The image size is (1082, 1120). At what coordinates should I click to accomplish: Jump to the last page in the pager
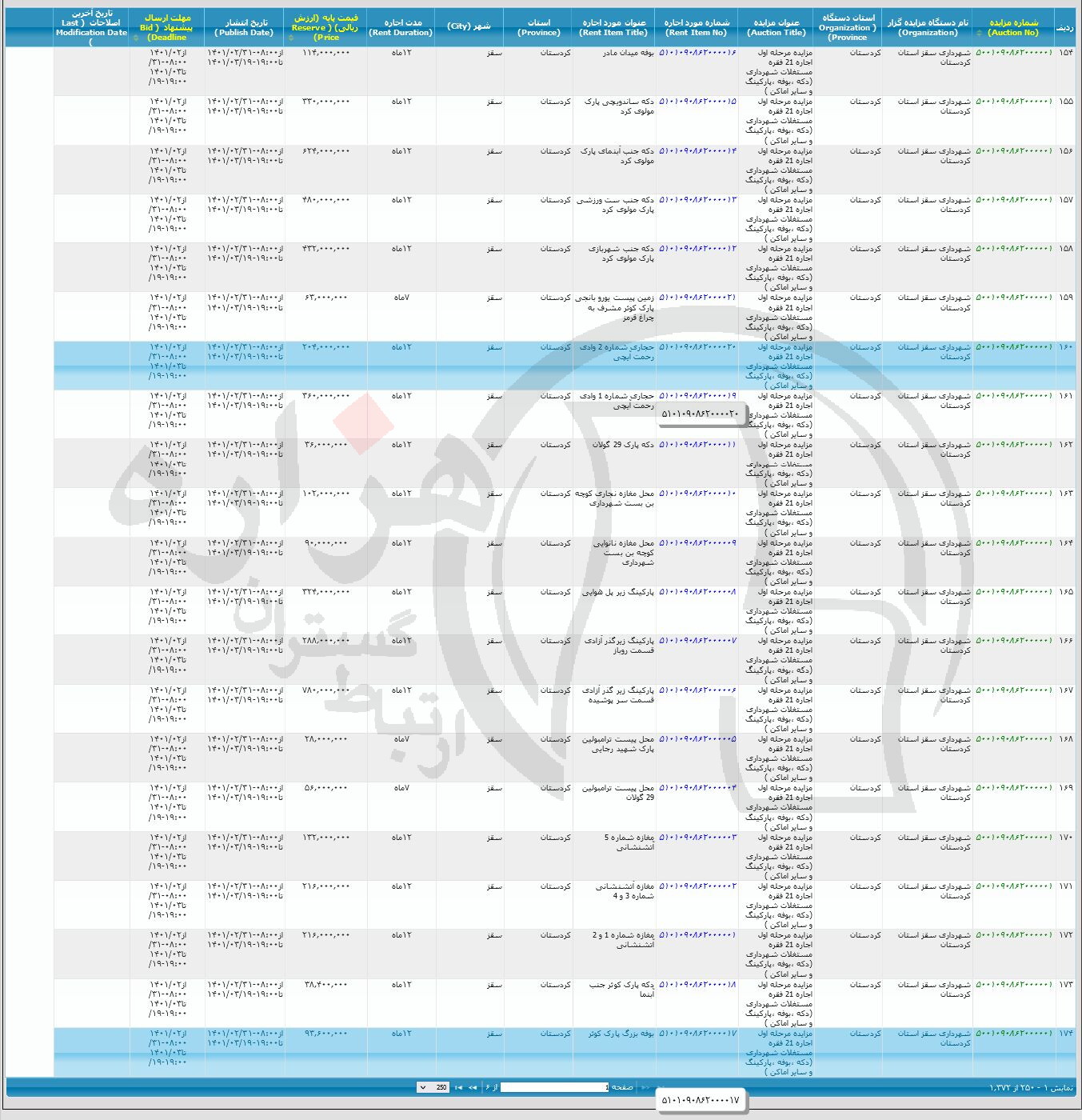(x=458, y=1087)
